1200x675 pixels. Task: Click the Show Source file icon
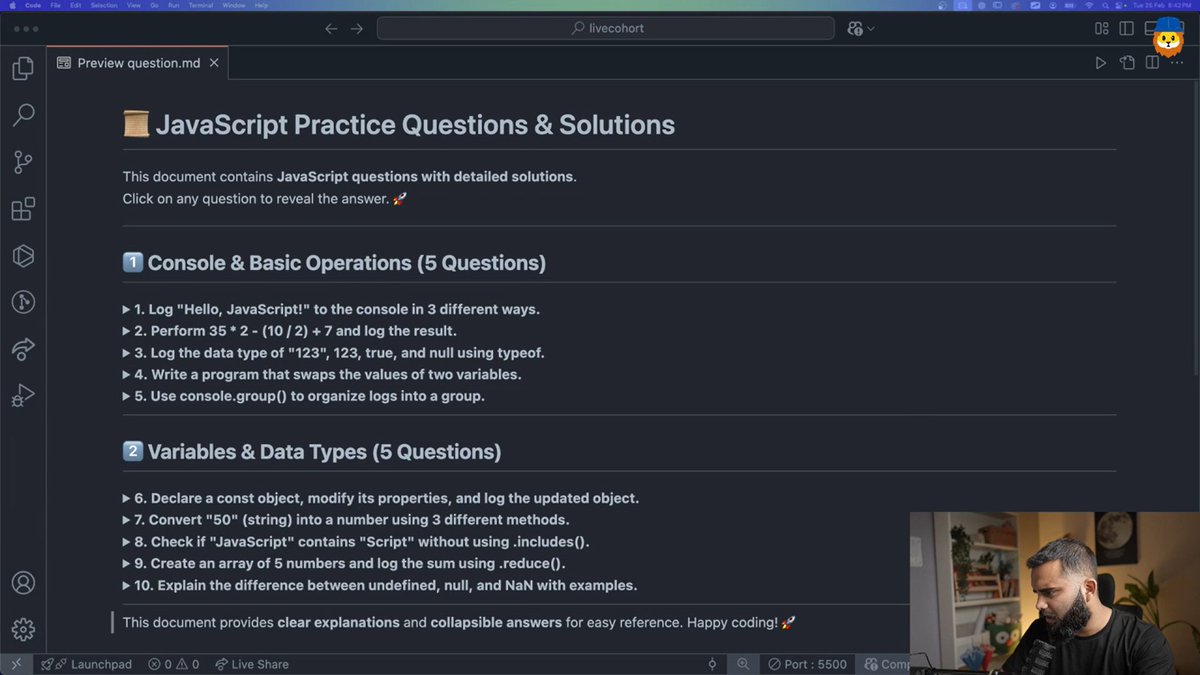click(x=1127, y=63)
